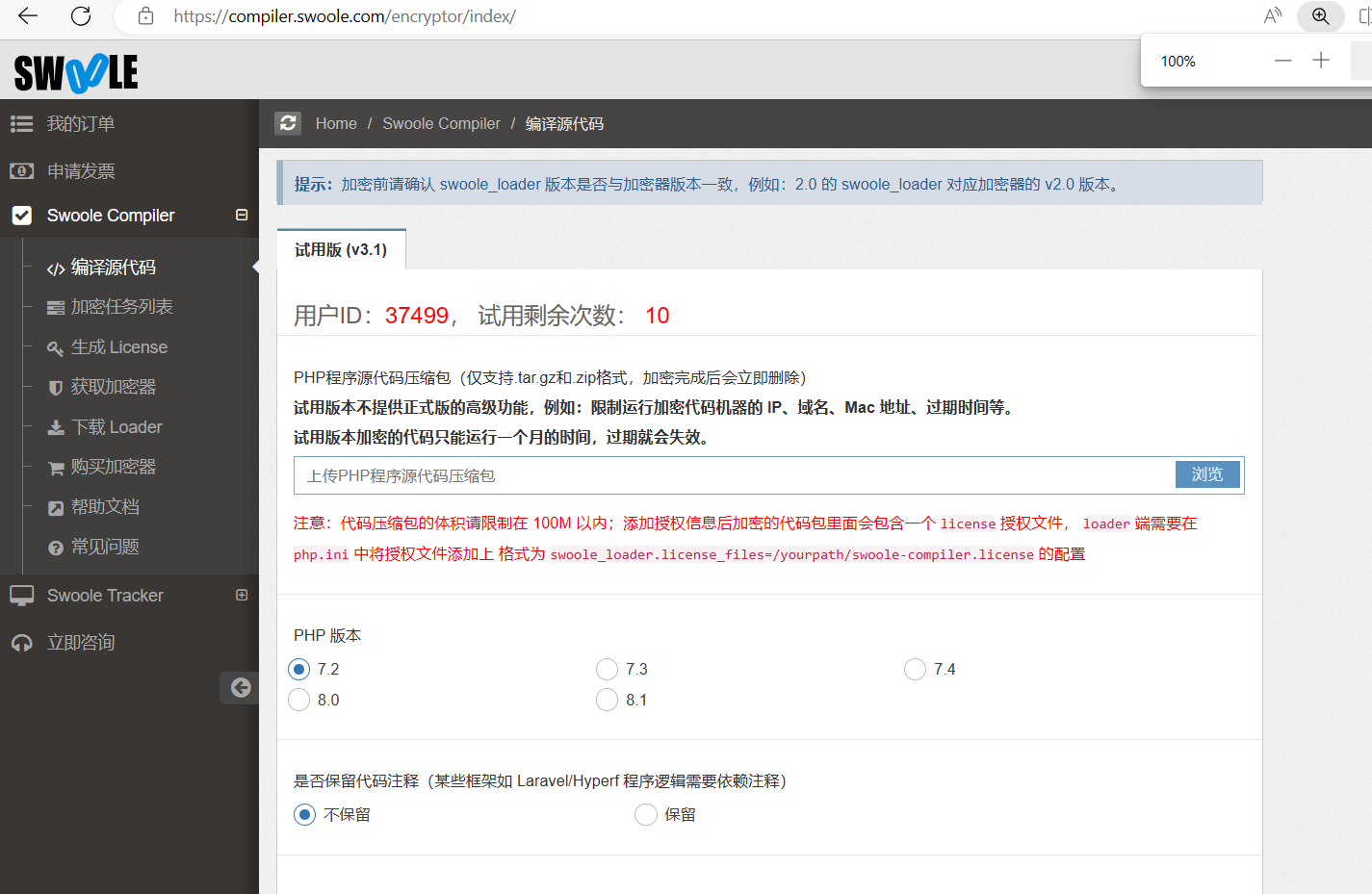Select PHP version 7.4
The width and height of the screenshot is (1372, 894).
point(915,669)
